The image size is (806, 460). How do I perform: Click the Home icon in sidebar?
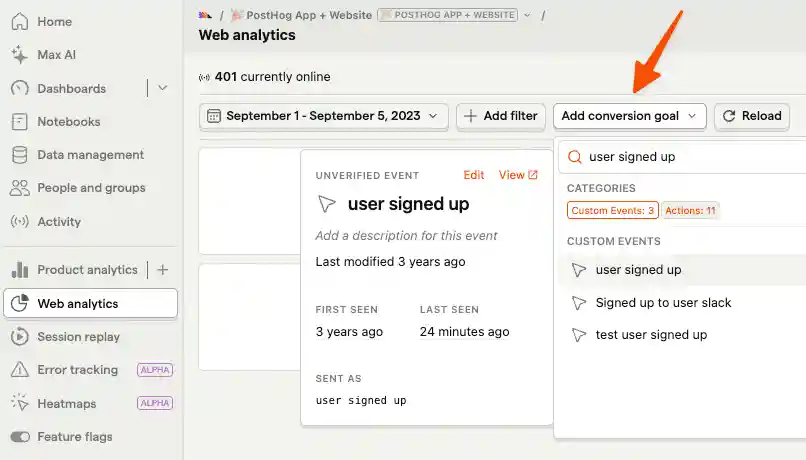pyautogui.click(x=20, y=22)
